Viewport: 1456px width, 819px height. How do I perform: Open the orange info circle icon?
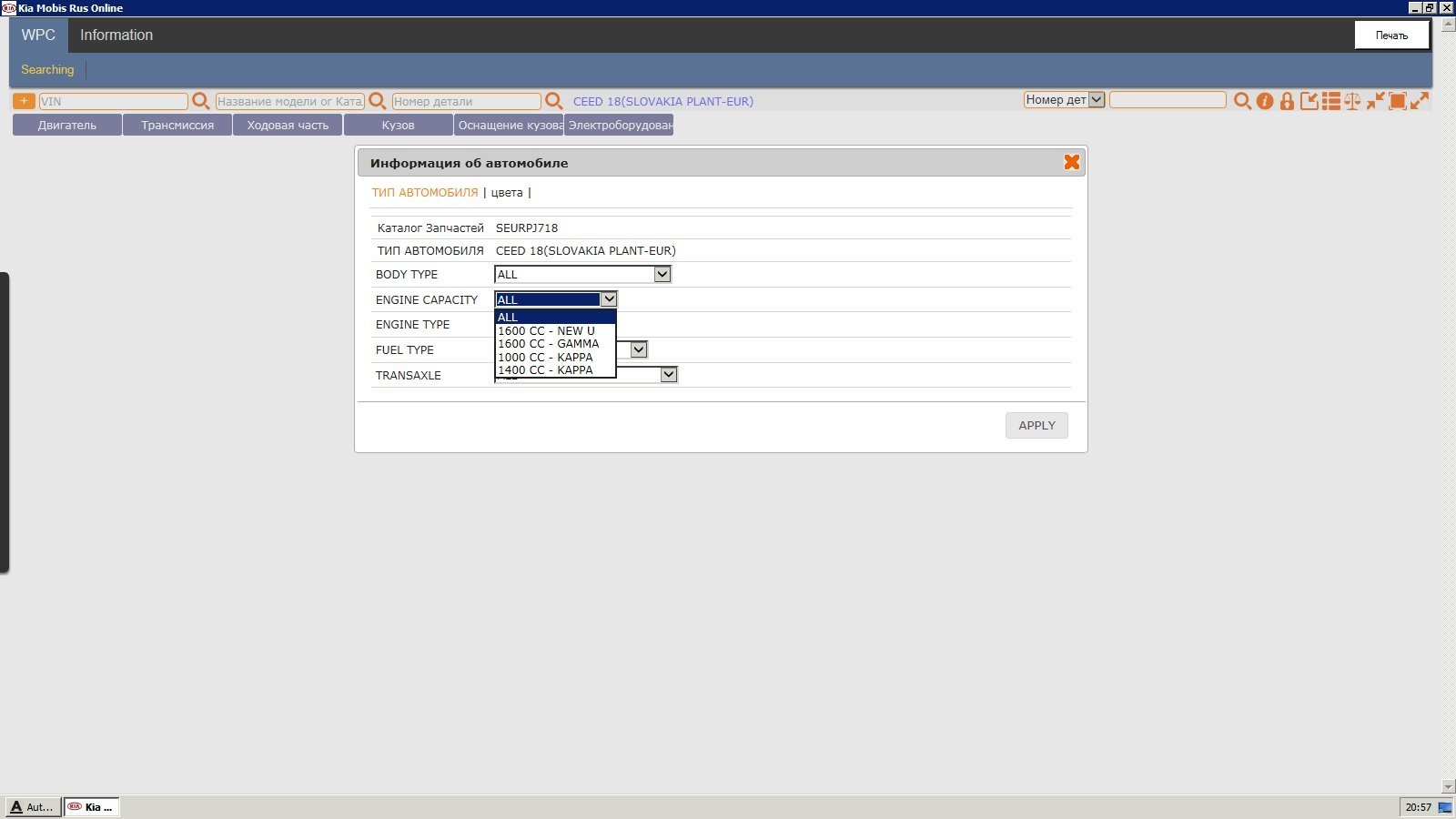[x=1265, y=101]
